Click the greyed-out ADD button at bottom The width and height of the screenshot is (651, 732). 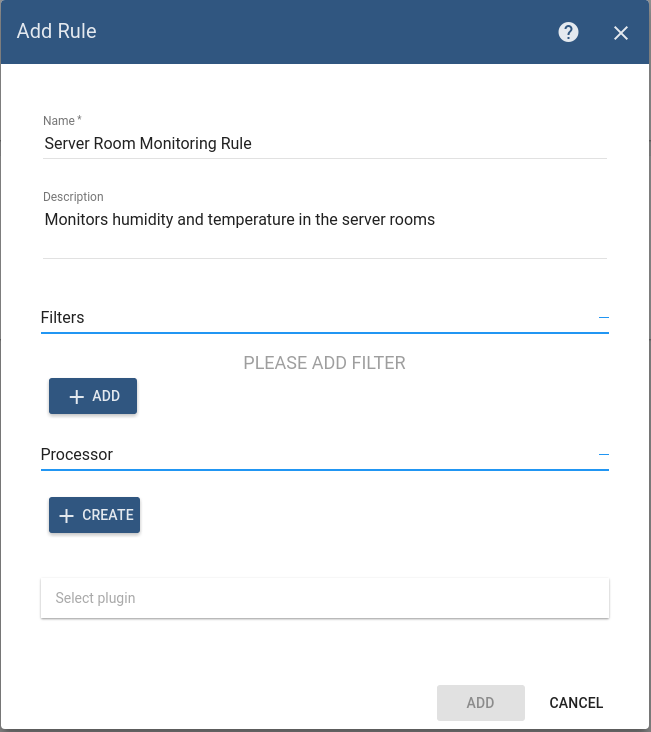481,703
